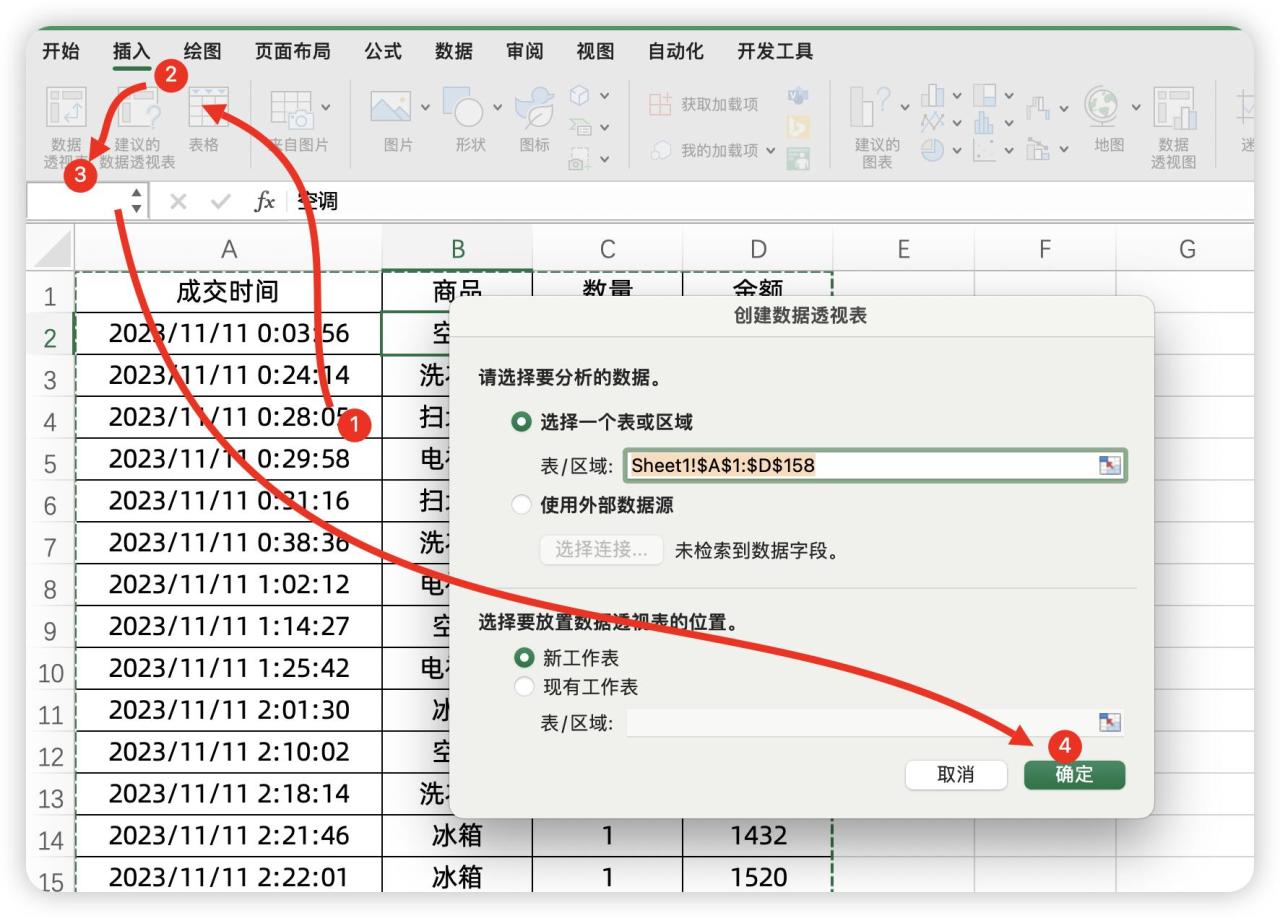Screen dimensions: 1280x918
Task: Click the pie chart icon in ribbon
Action: pyautogui.click(x=932, y=149)
